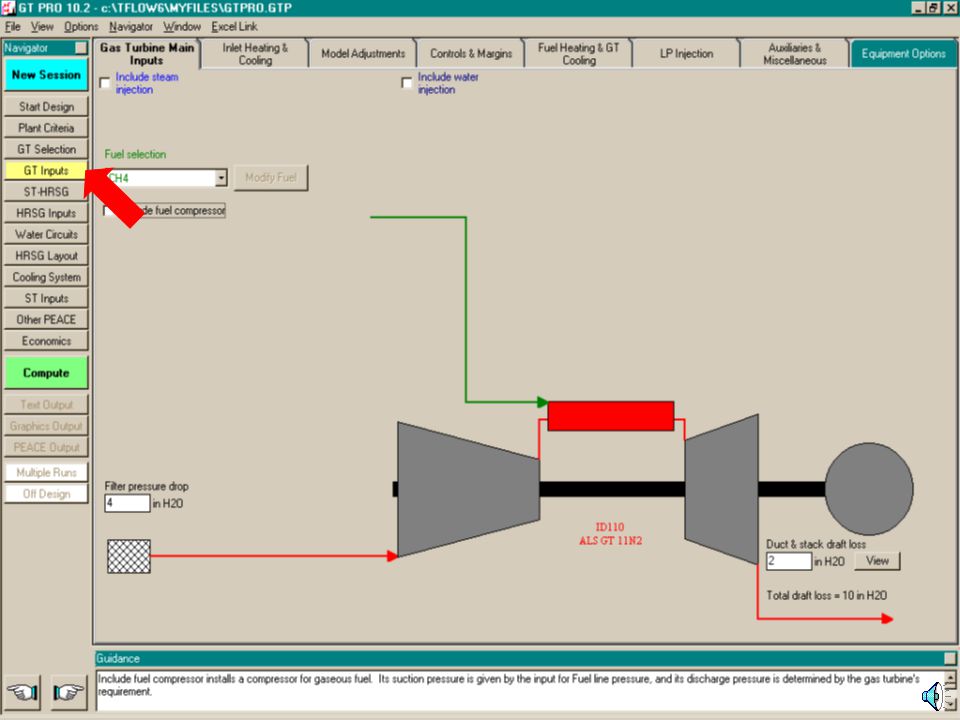
Task: Open the Excel Link menu
Action: (234, 26)
